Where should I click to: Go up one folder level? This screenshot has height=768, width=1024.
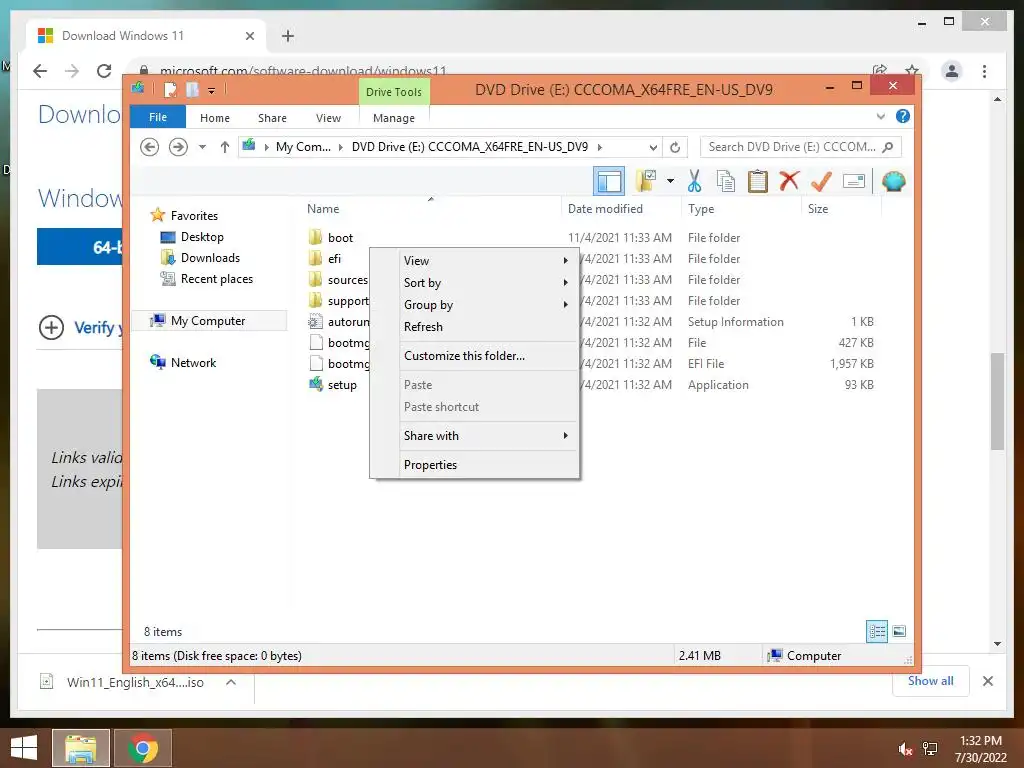225,147
